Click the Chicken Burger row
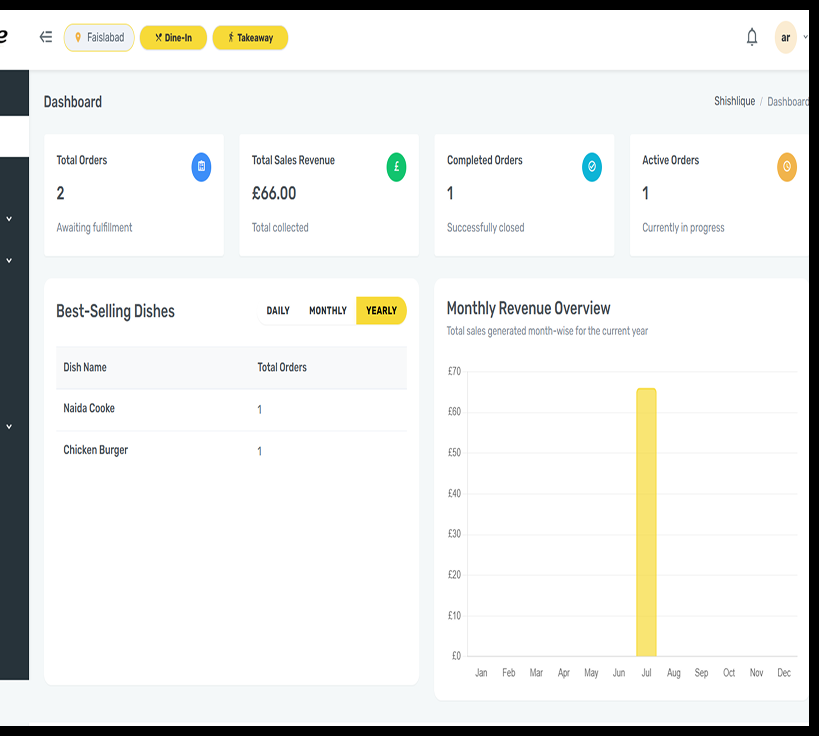The image size is (819, 736). (x=231, y=451)
